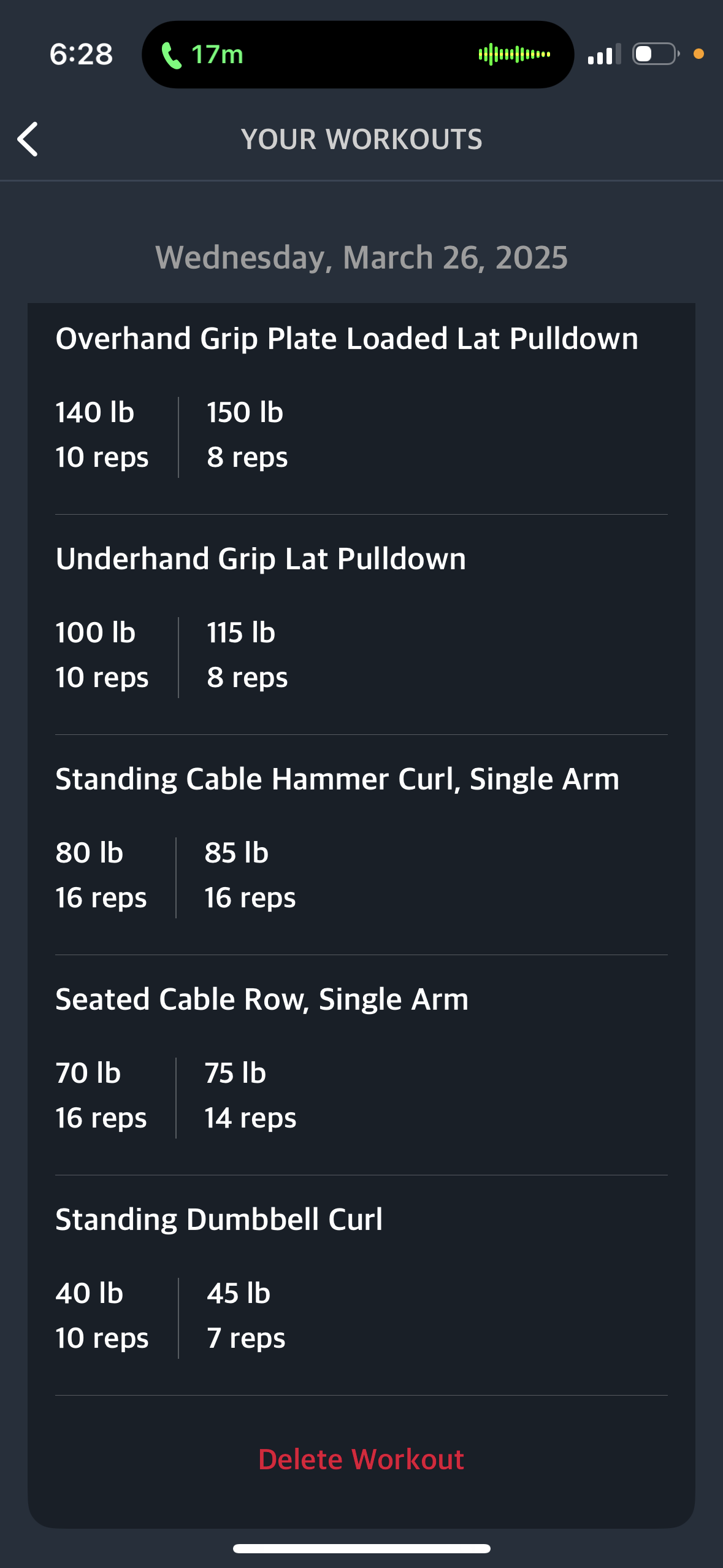The image size is (723, 1568).
Task: Select the 80 lb 16 reps set
Action: pyautogui.click(x=101, y=875)
